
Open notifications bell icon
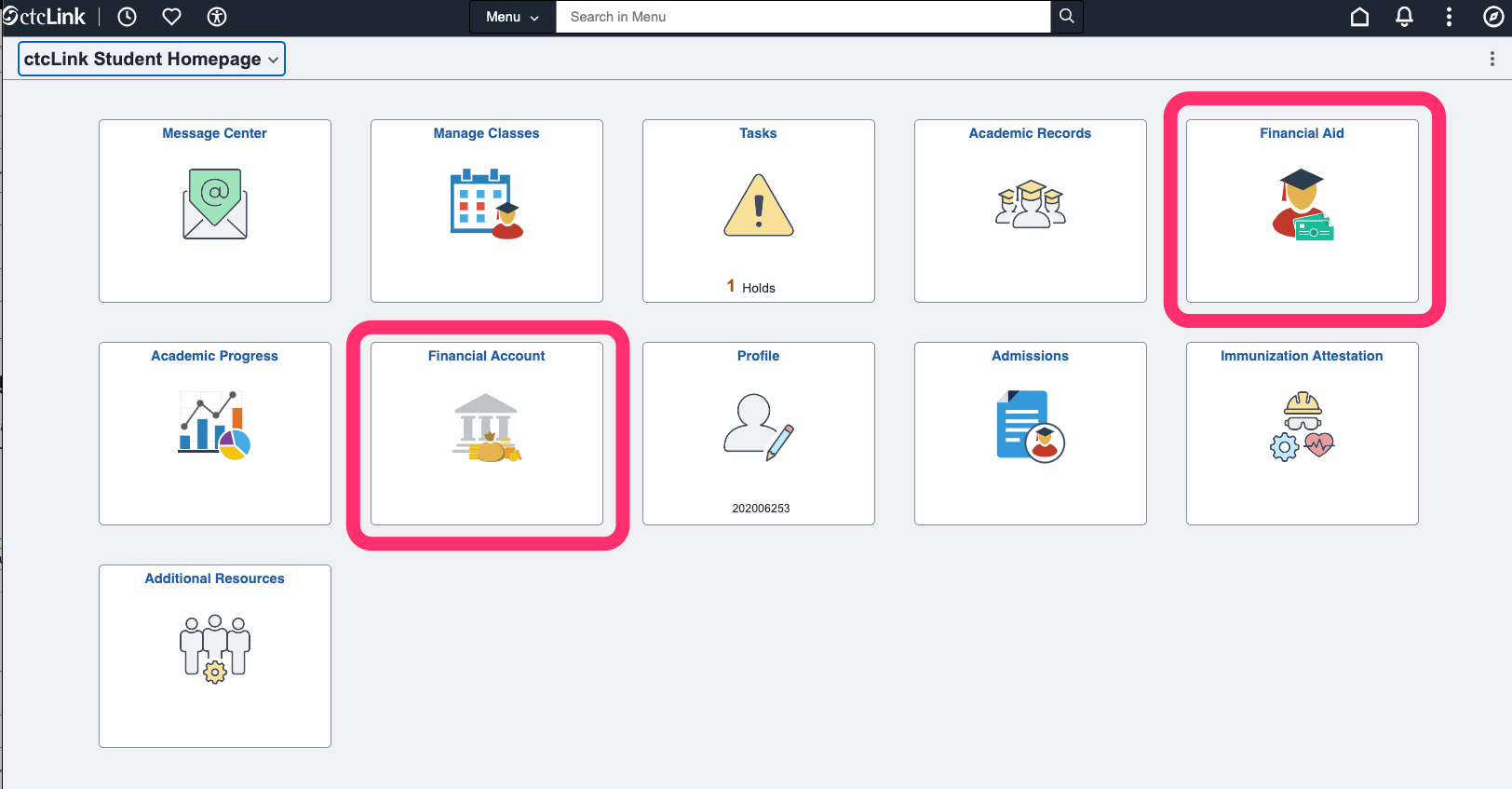click(1404, 17)
